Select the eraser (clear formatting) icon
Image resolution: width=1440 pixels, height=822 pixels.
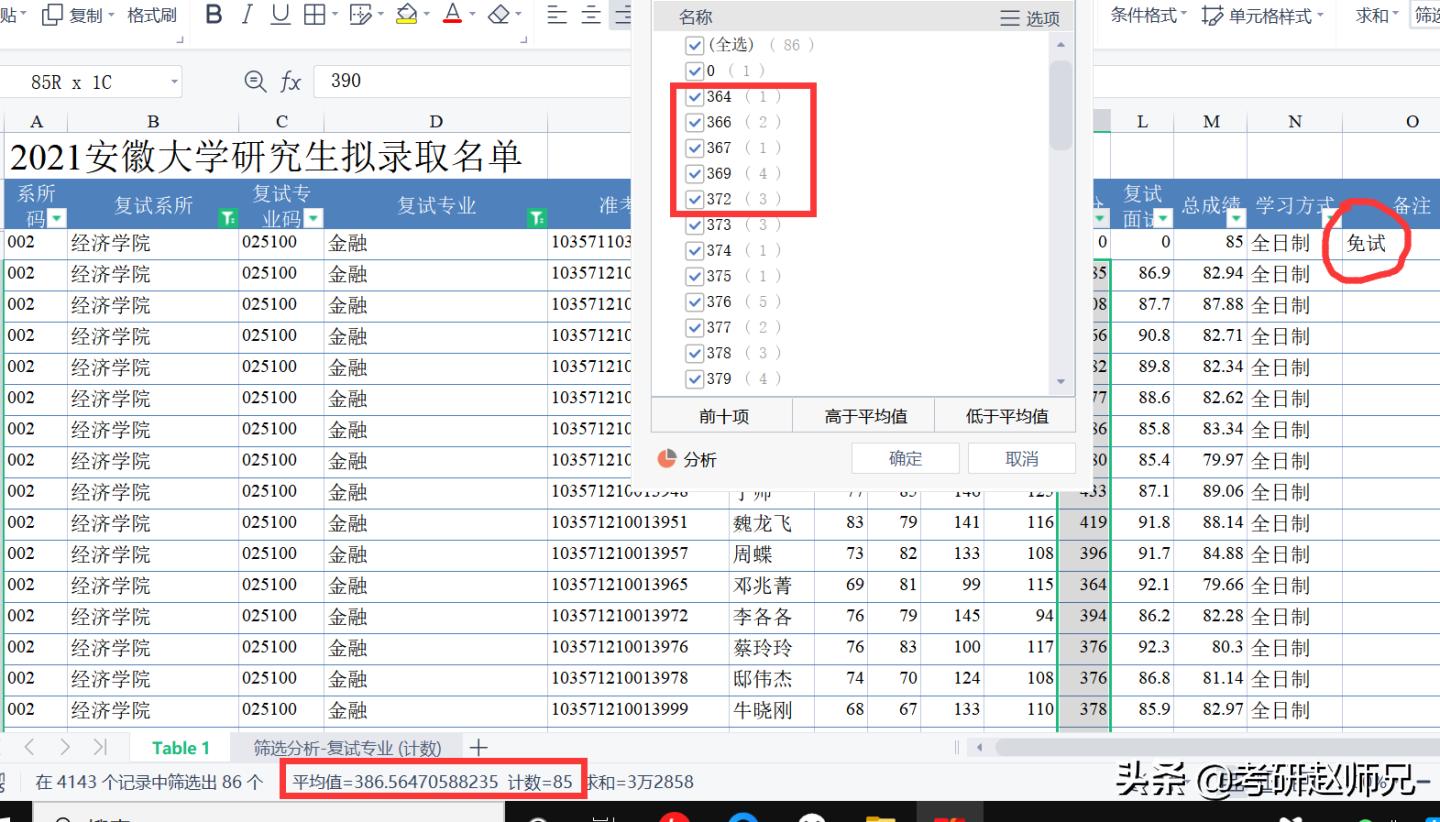coord(501,15)
